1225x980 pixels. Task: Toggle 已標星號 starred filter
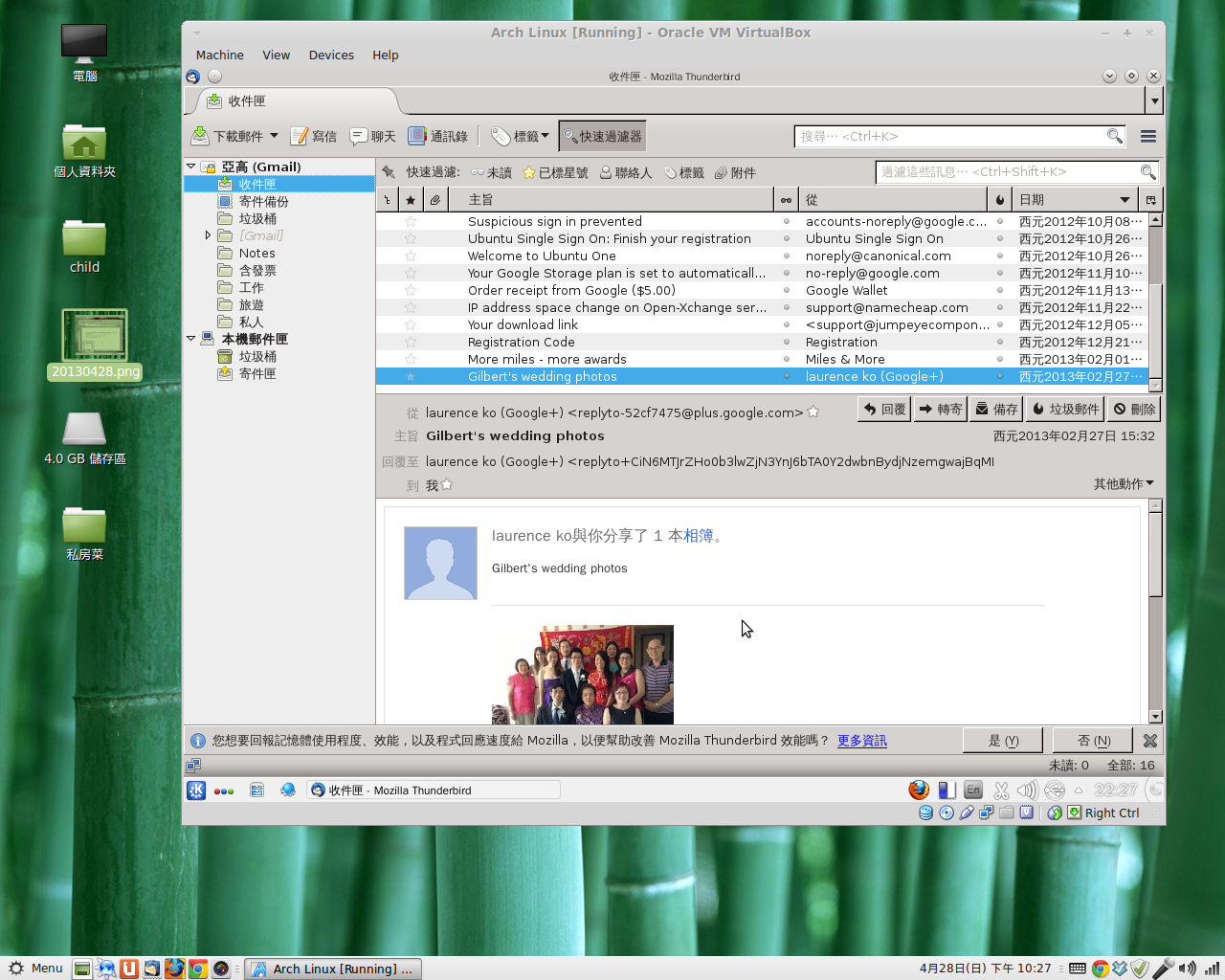pyautogui.click(x=555, y=172)
